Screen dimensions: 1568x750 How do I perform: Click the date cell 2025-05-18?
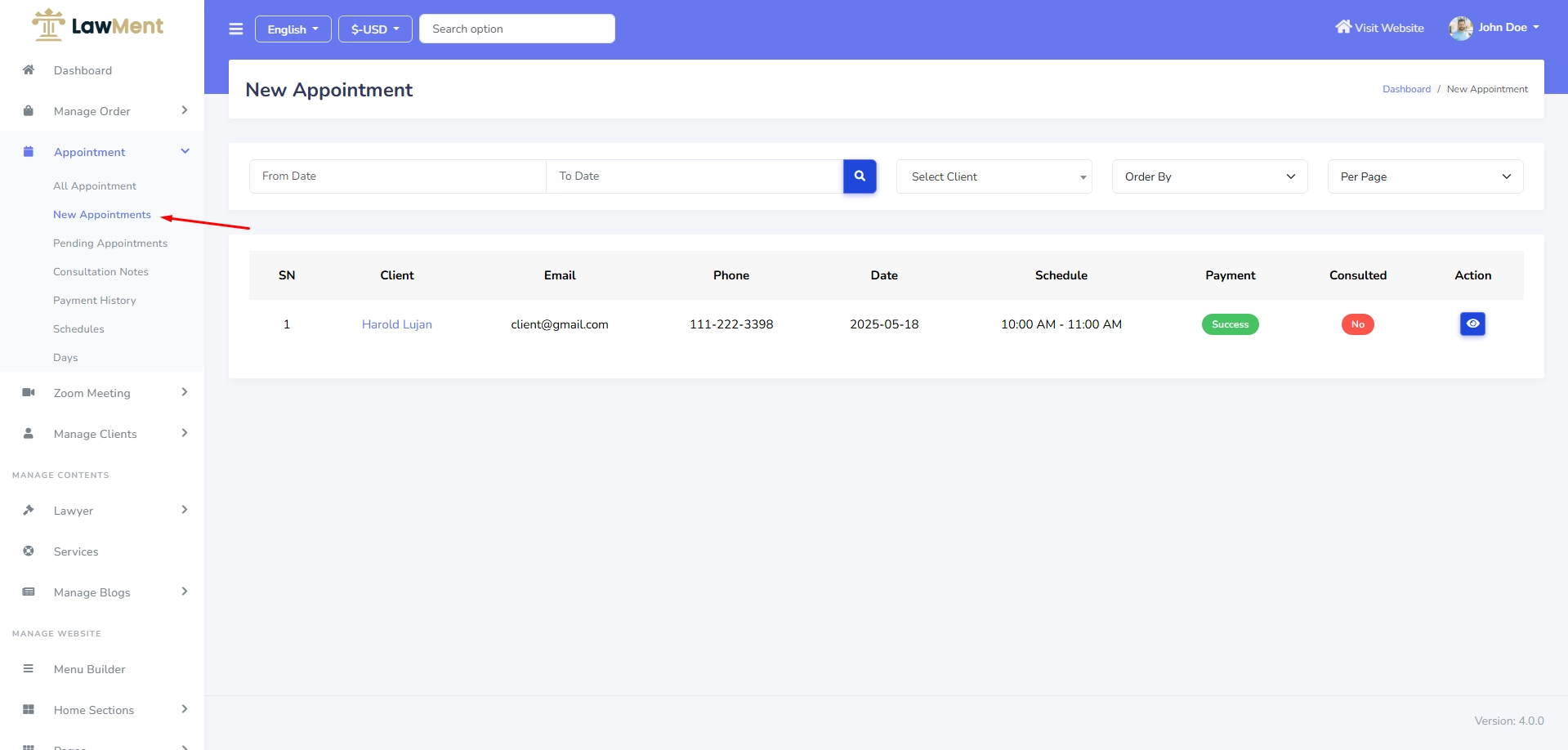(884, 324)
